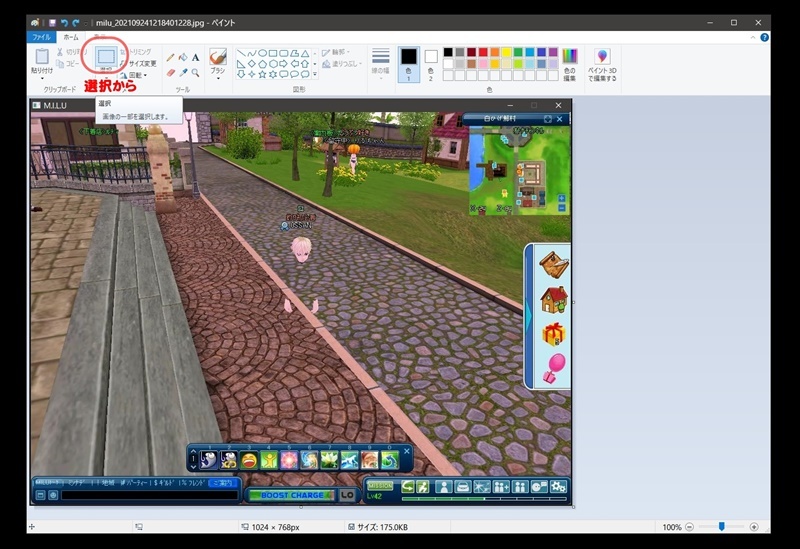Close the skill hotbar with X
800x549 pixels.
pyautogui.click(x=407, y=451)
